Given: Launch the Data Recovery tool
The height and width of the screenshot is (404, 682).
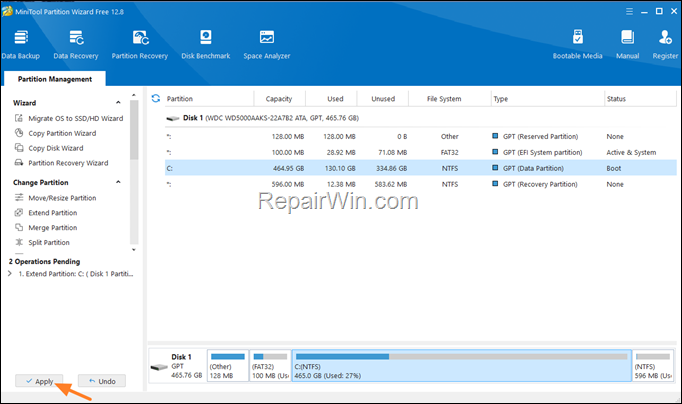Looking at the screenshot, I should tap(76, 44).
